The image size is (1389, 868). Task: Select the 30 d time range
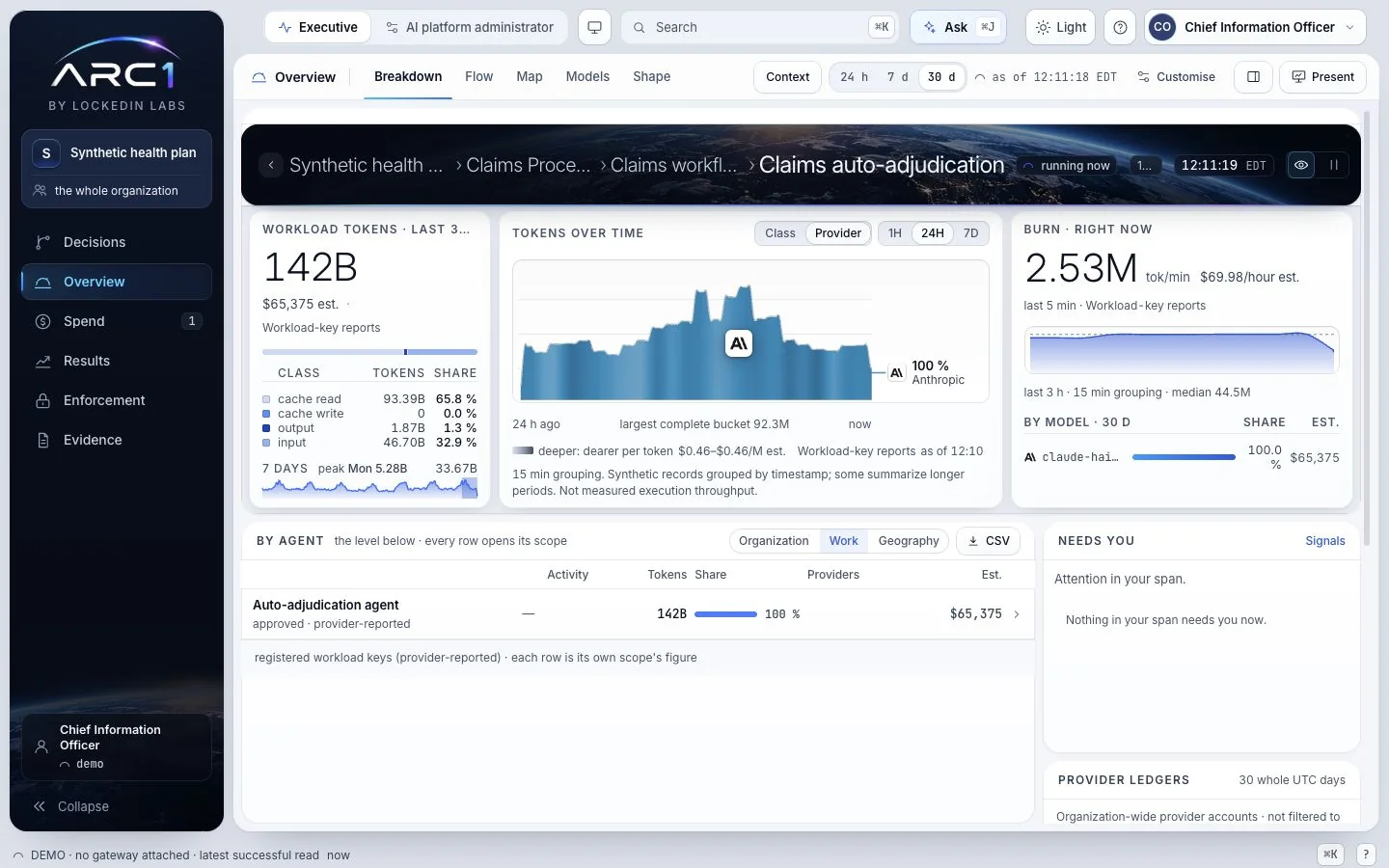click(x=941, y=77)
